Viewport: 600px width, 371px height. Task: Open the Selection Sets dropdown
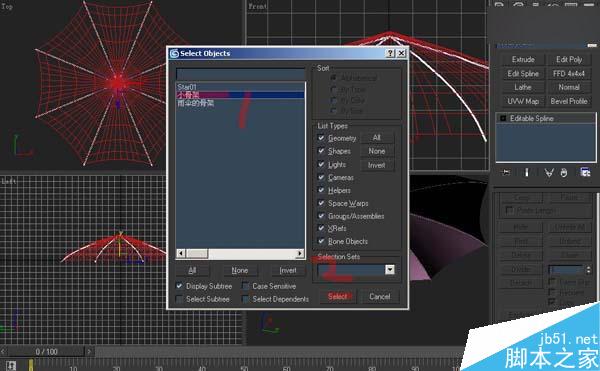coord(390,270)
